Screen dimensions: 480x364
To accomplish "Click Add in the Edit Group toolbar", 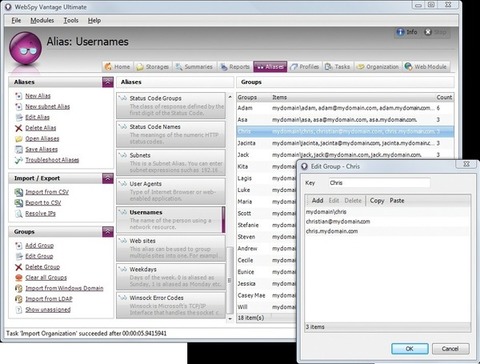I will coord(317,201).
